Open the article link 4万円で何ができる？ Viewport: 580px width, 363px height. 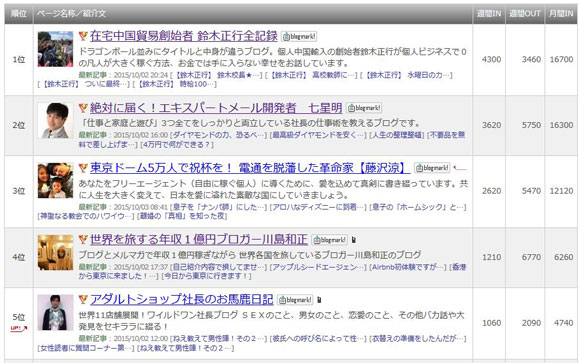[177, 145]
